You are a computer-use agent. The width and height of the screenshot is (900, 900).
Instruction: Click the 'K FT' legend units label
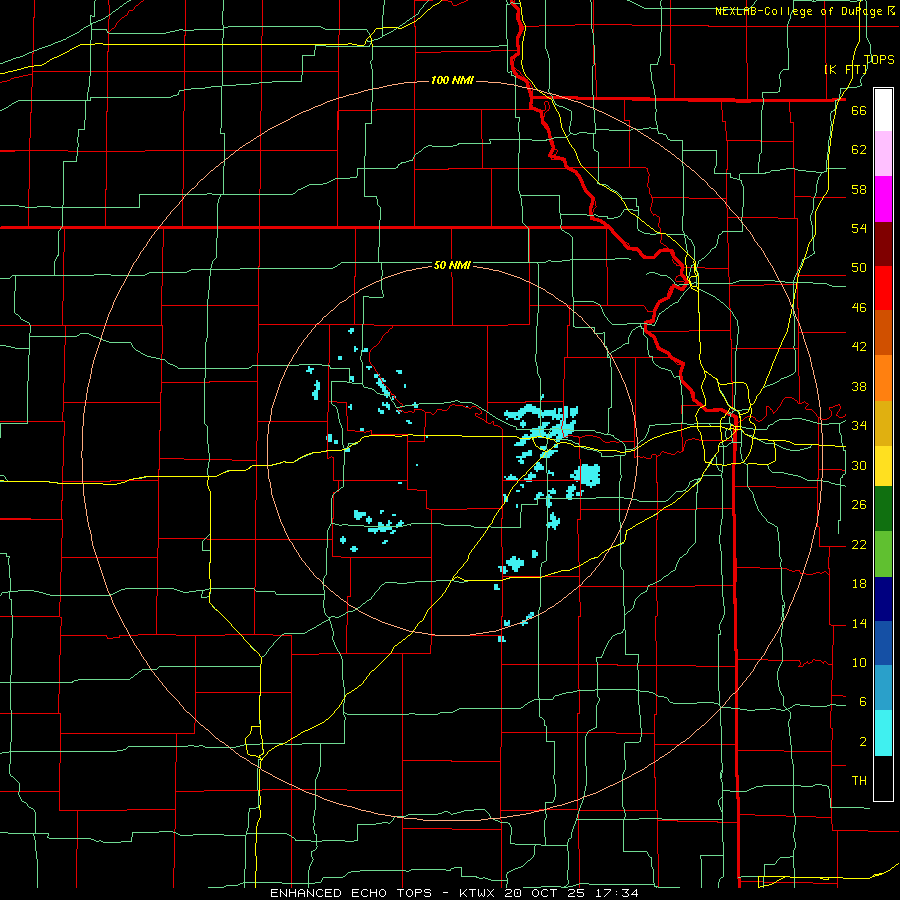pyautogui.click(x=846, y=69)
